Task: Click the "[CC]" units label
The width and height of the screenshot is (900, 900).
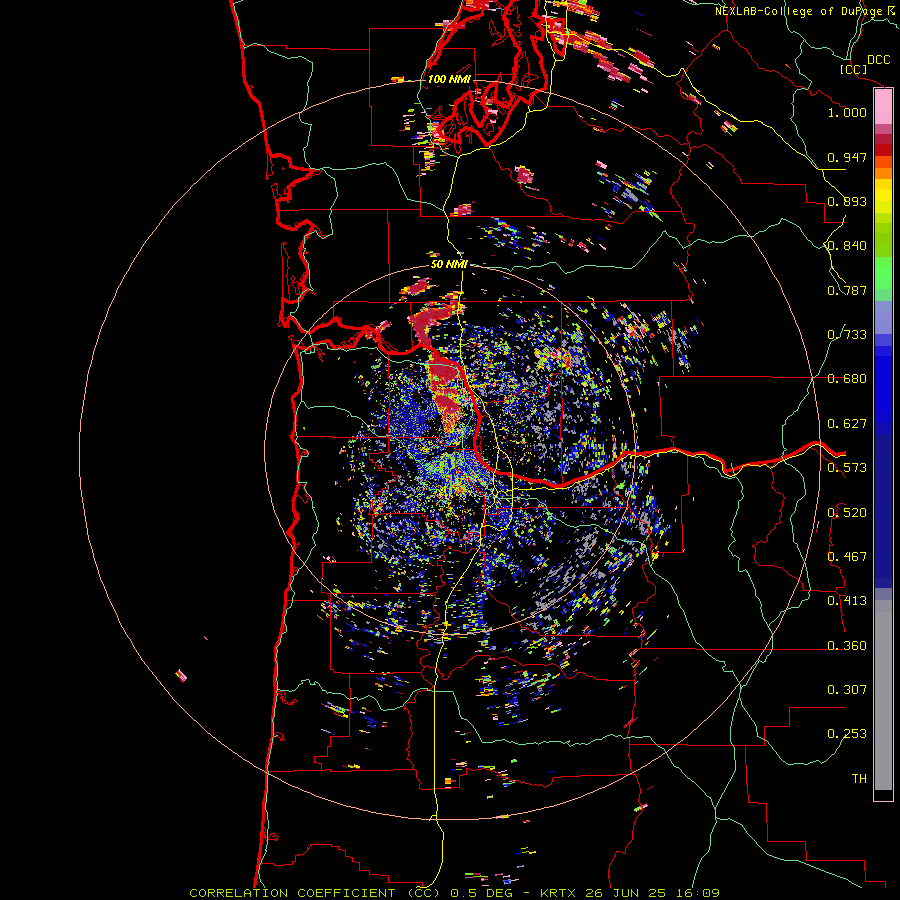Action: coord(853,69)
